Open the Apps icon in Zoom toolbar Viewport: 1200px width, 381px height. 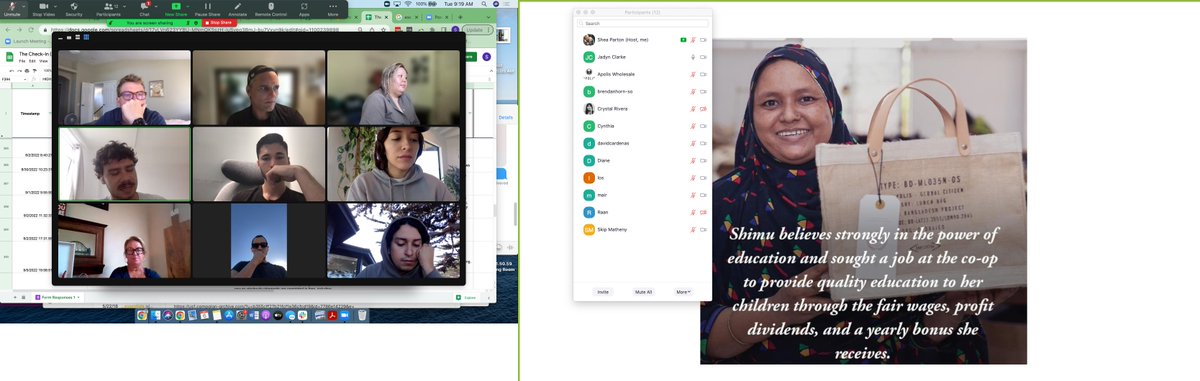(304, 7)
